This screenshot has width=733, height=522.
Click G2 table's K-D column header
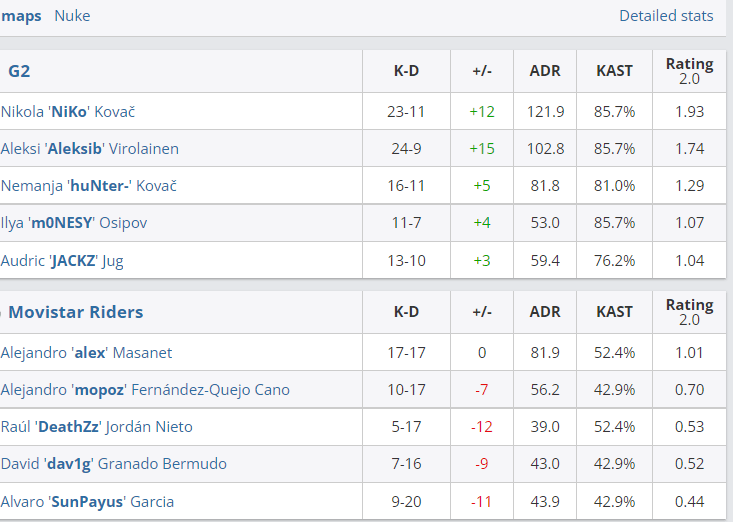click(406, 71)
